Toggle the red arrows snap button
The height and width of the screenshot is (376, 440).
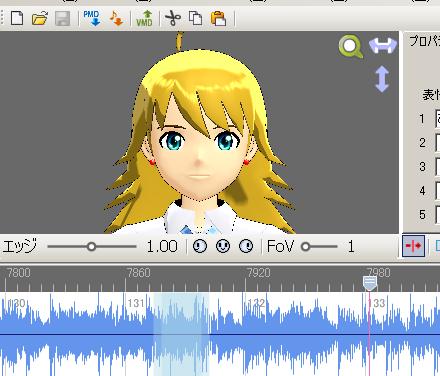click(413, 246)
